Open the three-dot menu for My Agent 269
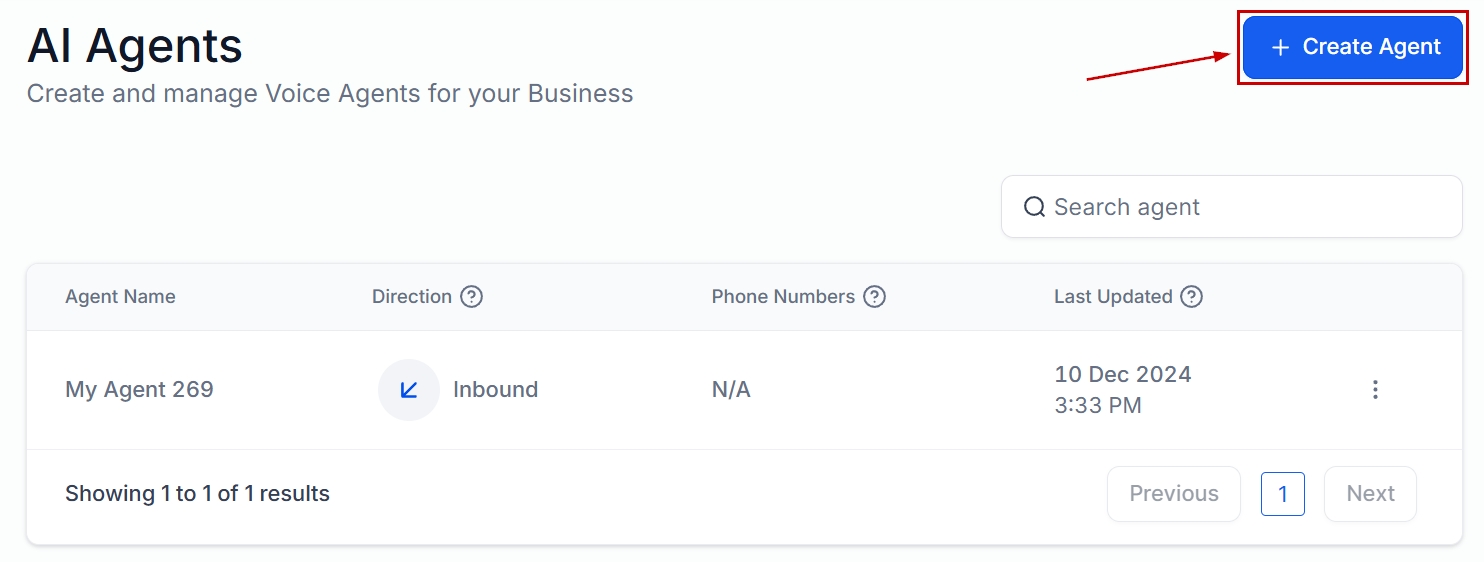1484x562 pixels. pos(1375,390)
